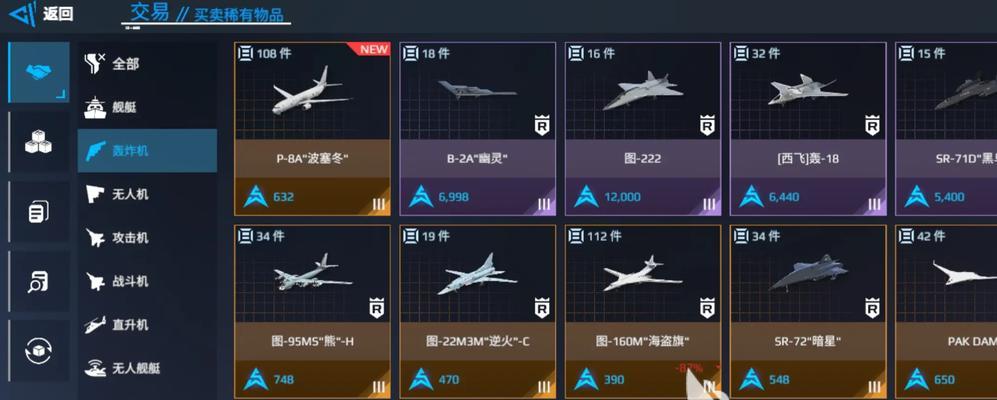Image resolution: width=997 pixels, height=400 pixels.
Task: Click the ship icon beside 舰艇
Action: [95, 107]
